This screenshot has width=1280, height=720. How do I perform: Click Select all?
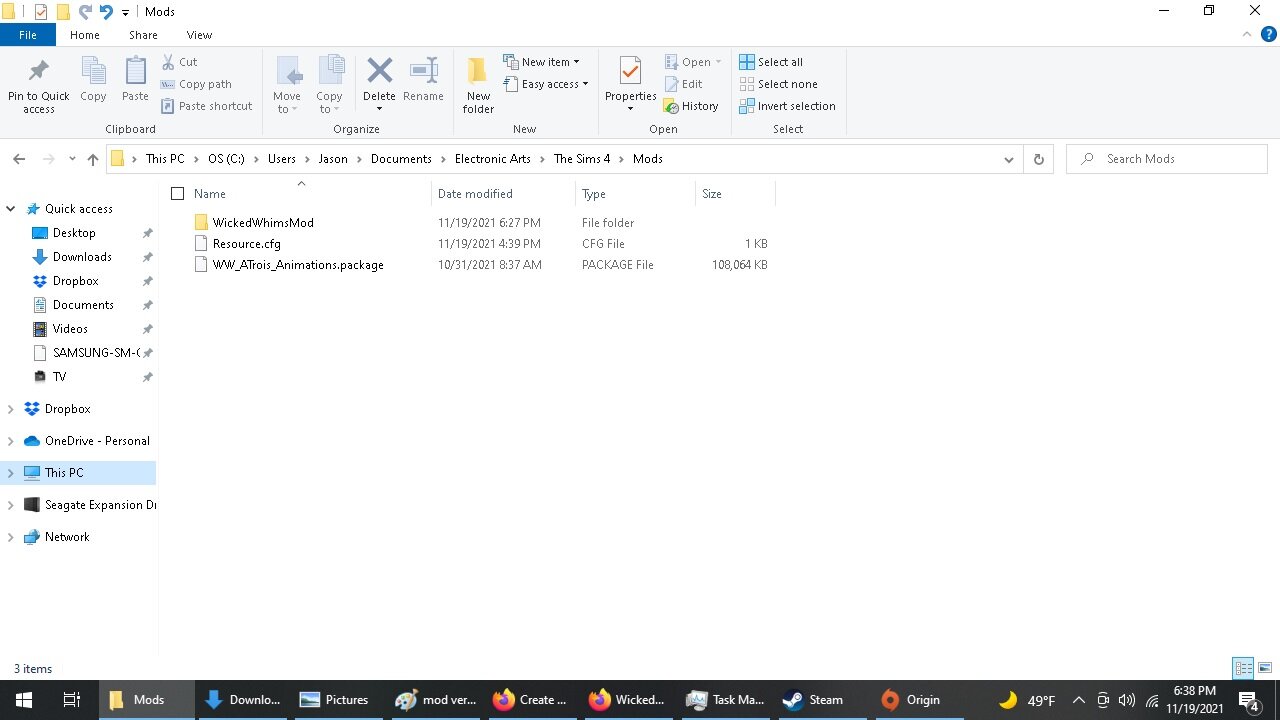coord(771,62)
